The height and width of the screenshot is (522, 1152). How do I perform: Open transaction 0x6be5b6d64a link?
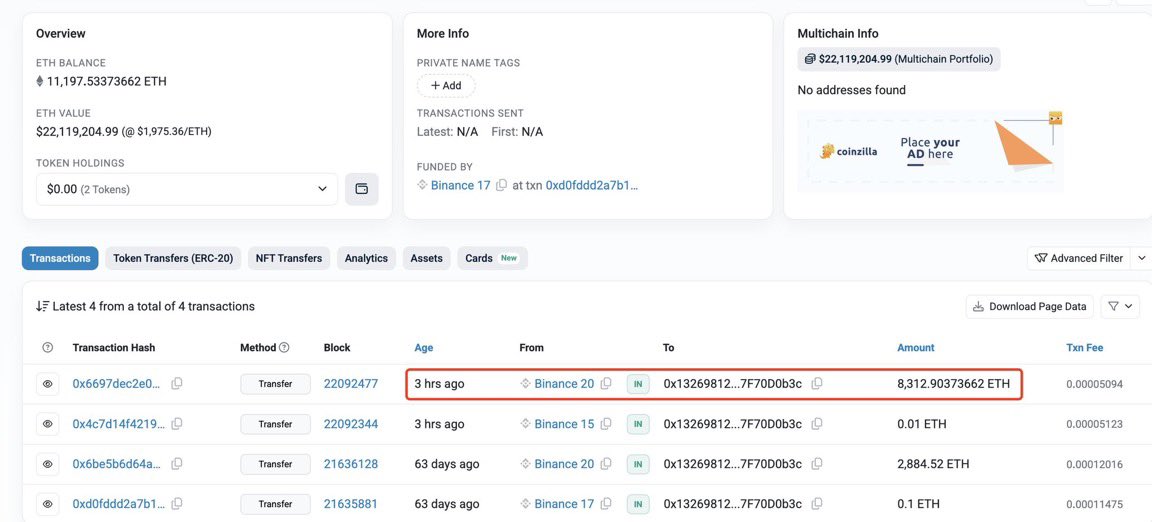coord(118,464)
